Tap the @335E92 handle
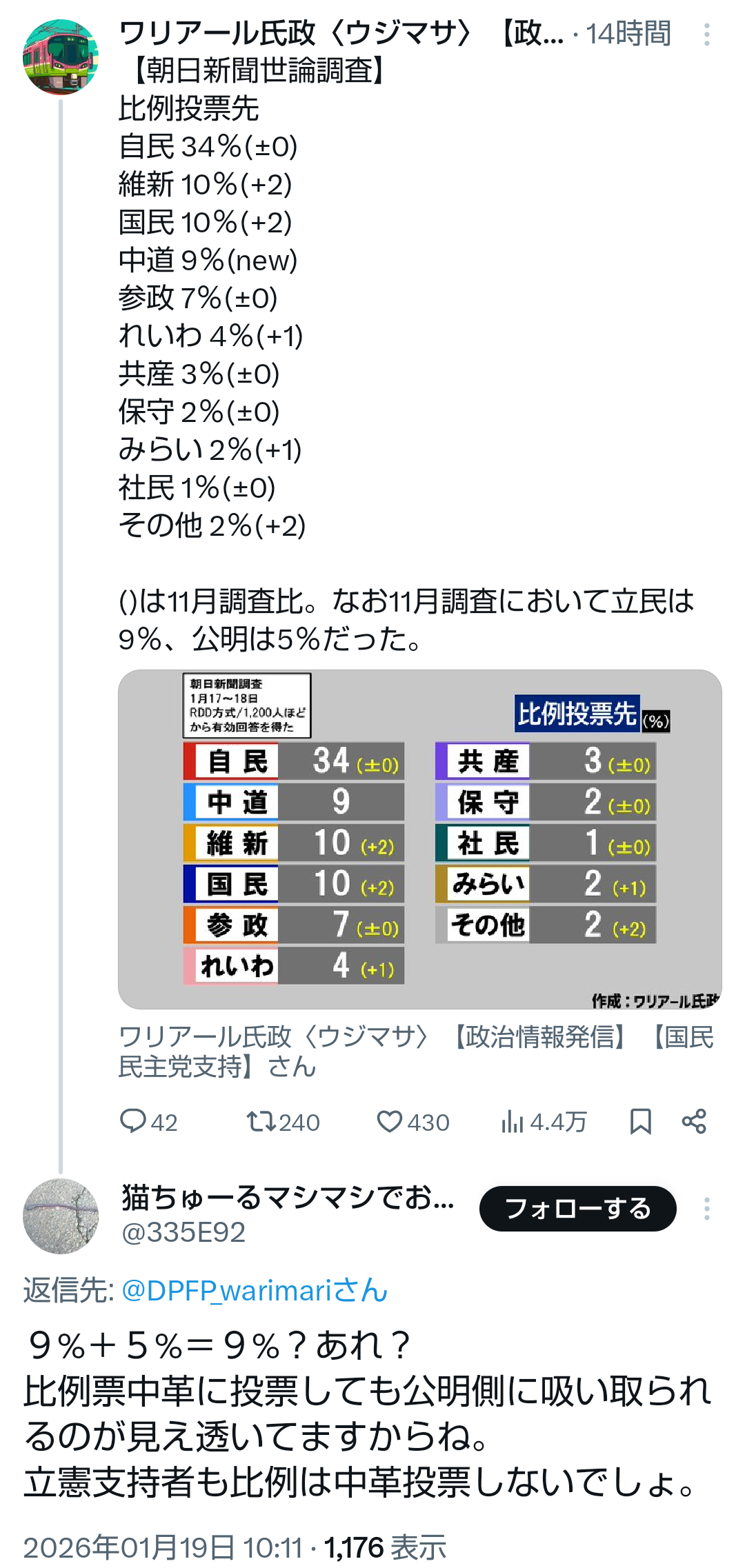Viewport: 745px width, 1568px height. pos(183,1232)
